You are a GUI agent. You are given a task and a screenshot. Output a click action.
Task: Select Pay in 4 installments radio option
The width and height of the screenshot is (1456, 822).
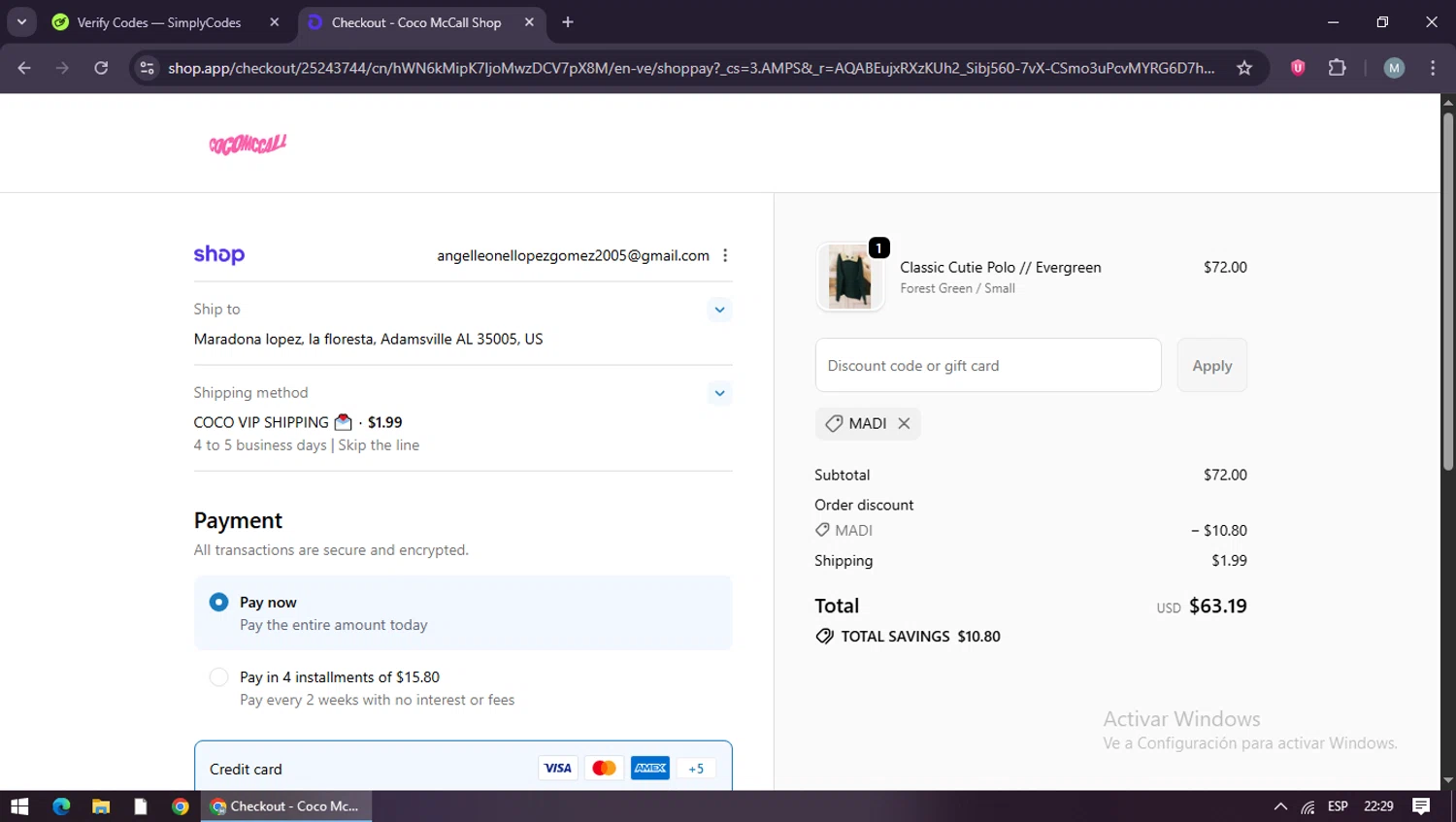point(219,677)
